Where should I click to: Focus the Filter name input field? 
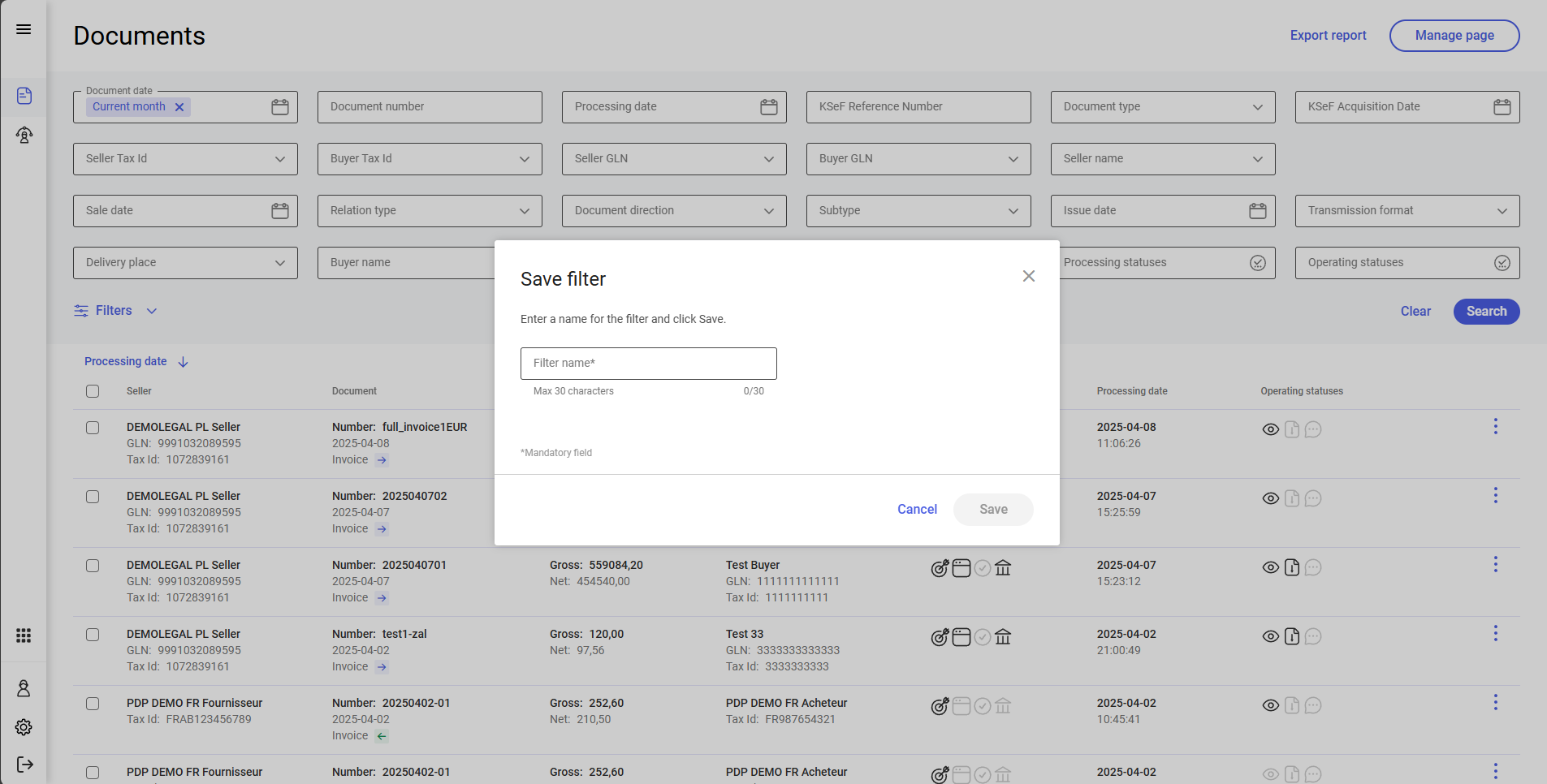point(648,364)
